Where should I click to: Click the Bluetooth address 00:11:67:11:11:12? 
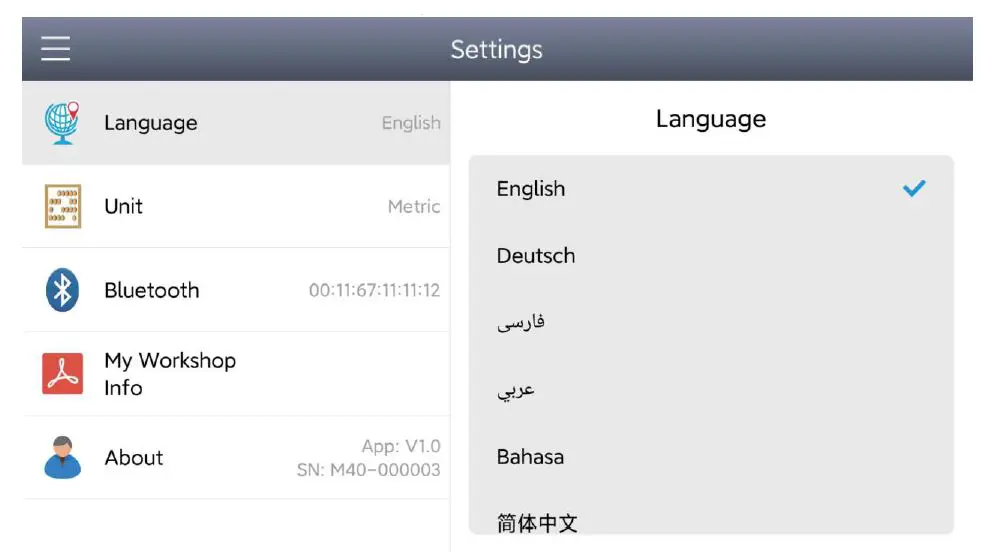click(374, 290)
